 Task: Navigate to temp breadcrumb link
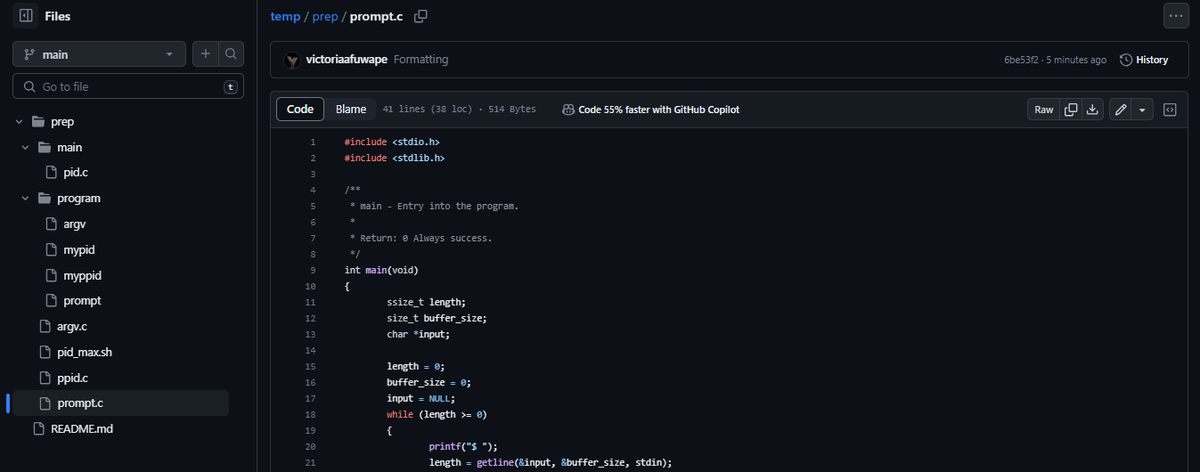pos(285,16)
